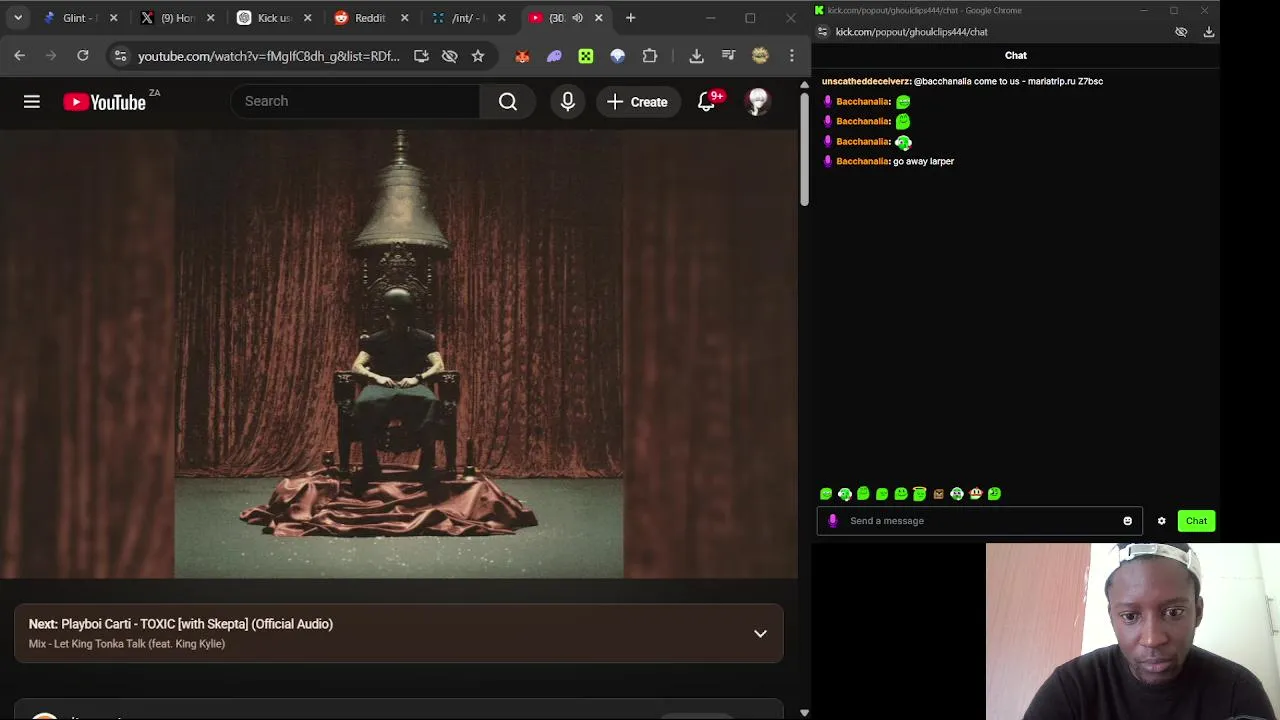Image resolution: width=1280 pixels, height=720 pixels.
Task: Open the Extensions puzzle menu
Action: 650,56
